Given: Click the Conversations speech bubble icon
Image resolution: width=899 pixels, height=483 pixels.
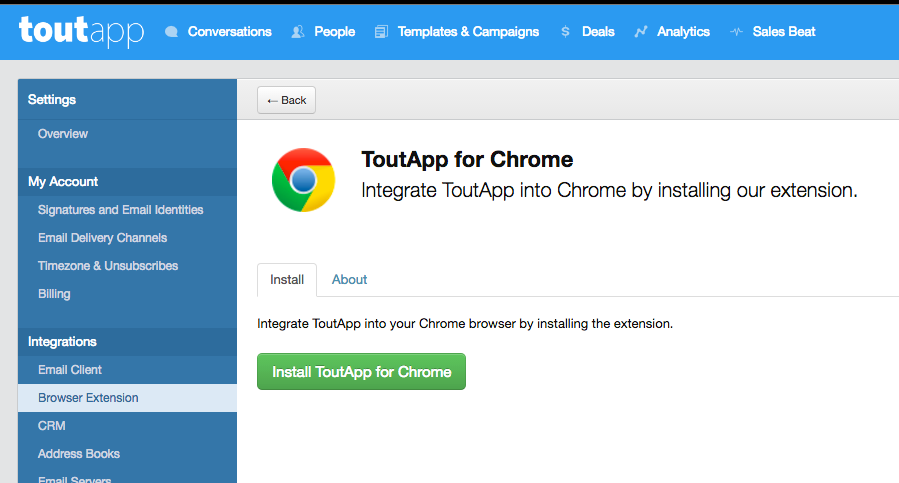Looking at the screenshot, I should 172,32.
